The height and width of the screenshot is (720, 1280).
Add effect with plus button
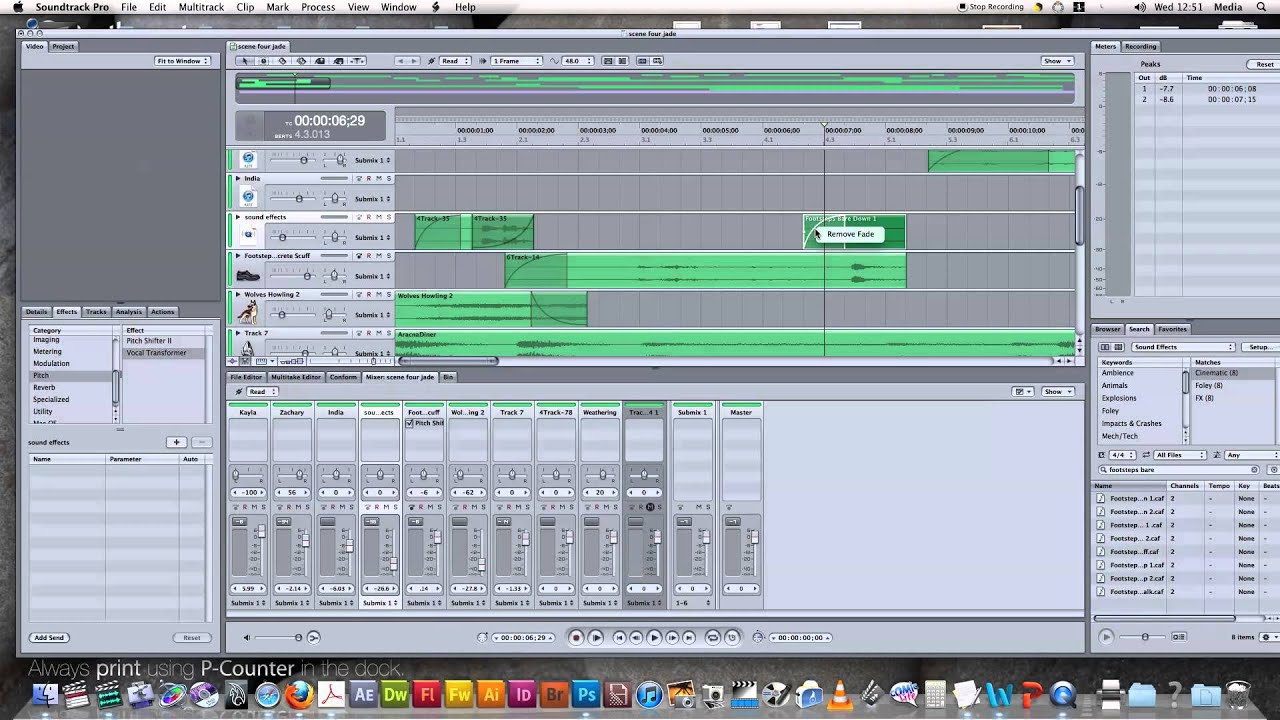[177, 442]
